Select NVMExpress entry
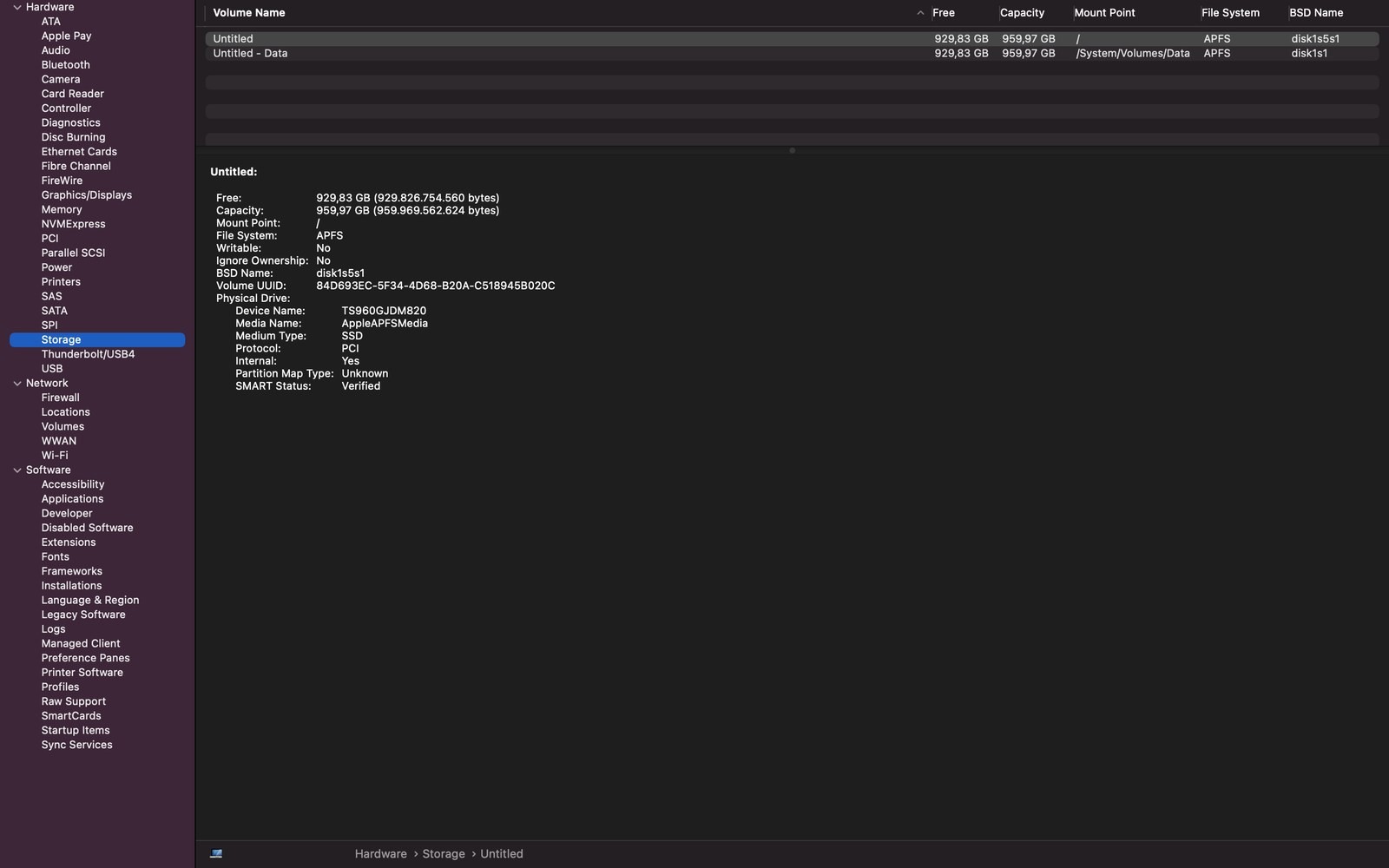 coord(73,224)
